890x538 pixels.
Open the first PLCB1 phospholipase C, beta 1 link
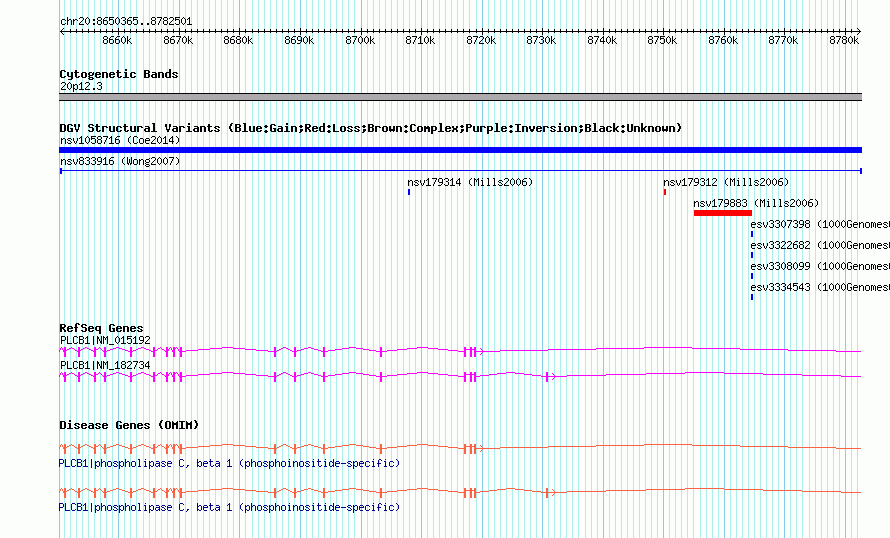click(229, 464)
